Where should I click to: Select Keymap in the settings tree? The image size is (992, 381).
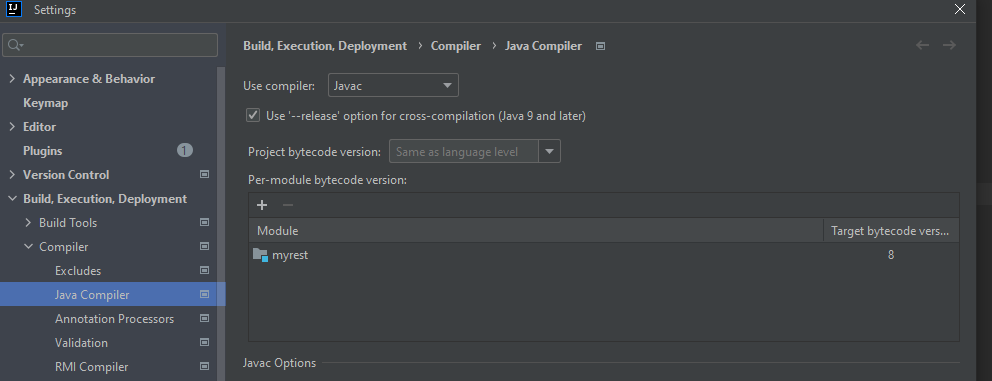[x=46, y=103]
